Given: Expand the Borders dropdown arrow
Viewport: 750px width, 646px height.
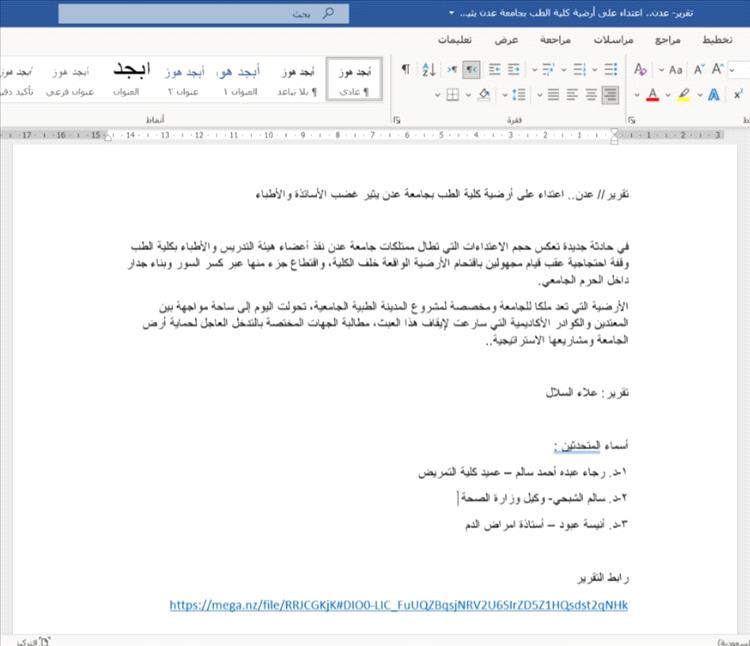Looking at the screenshot, I should coord(437,95).
